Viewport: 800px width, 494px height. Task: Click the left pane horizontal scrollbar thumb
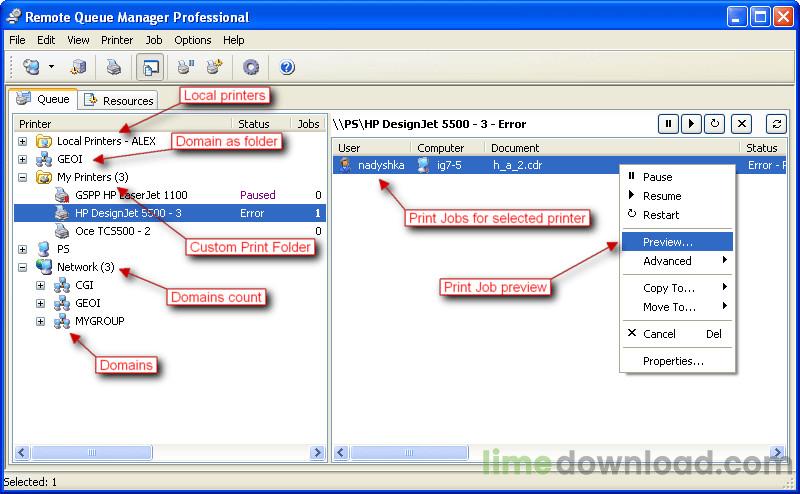pos(92,452)
